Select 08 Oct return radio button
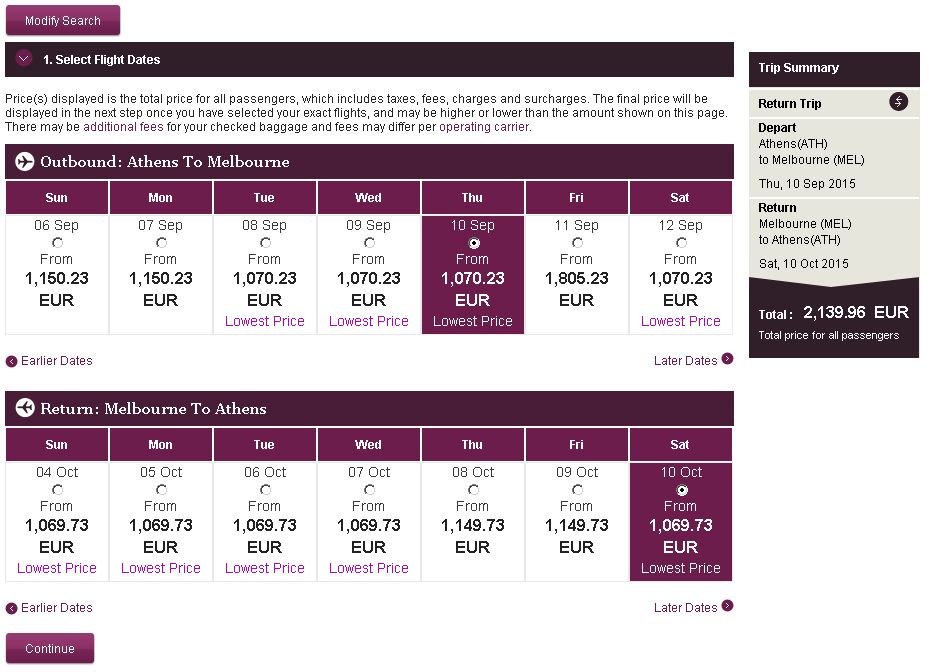The image size is (929, 672). [473, 489]
